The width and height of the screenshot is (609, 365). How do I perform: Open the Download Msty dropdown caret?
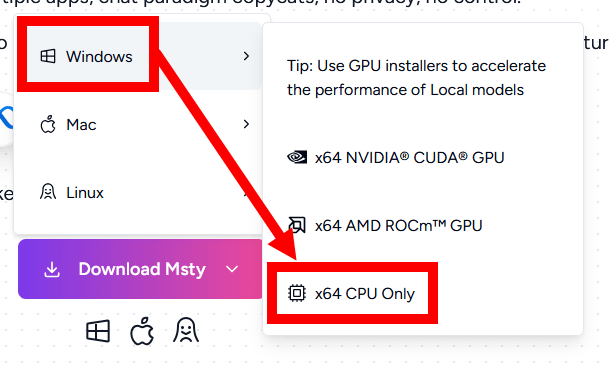tap(232, 269)
